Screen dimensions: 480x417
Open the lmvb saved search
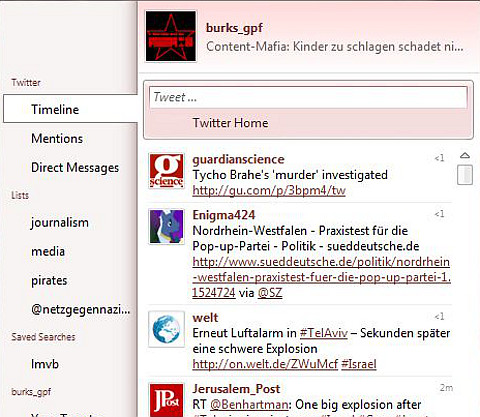point(45,364)
